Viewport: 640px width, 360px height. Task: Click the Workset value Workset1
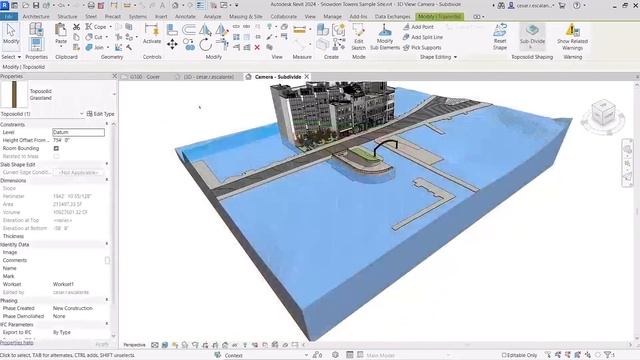pos(63,284)
